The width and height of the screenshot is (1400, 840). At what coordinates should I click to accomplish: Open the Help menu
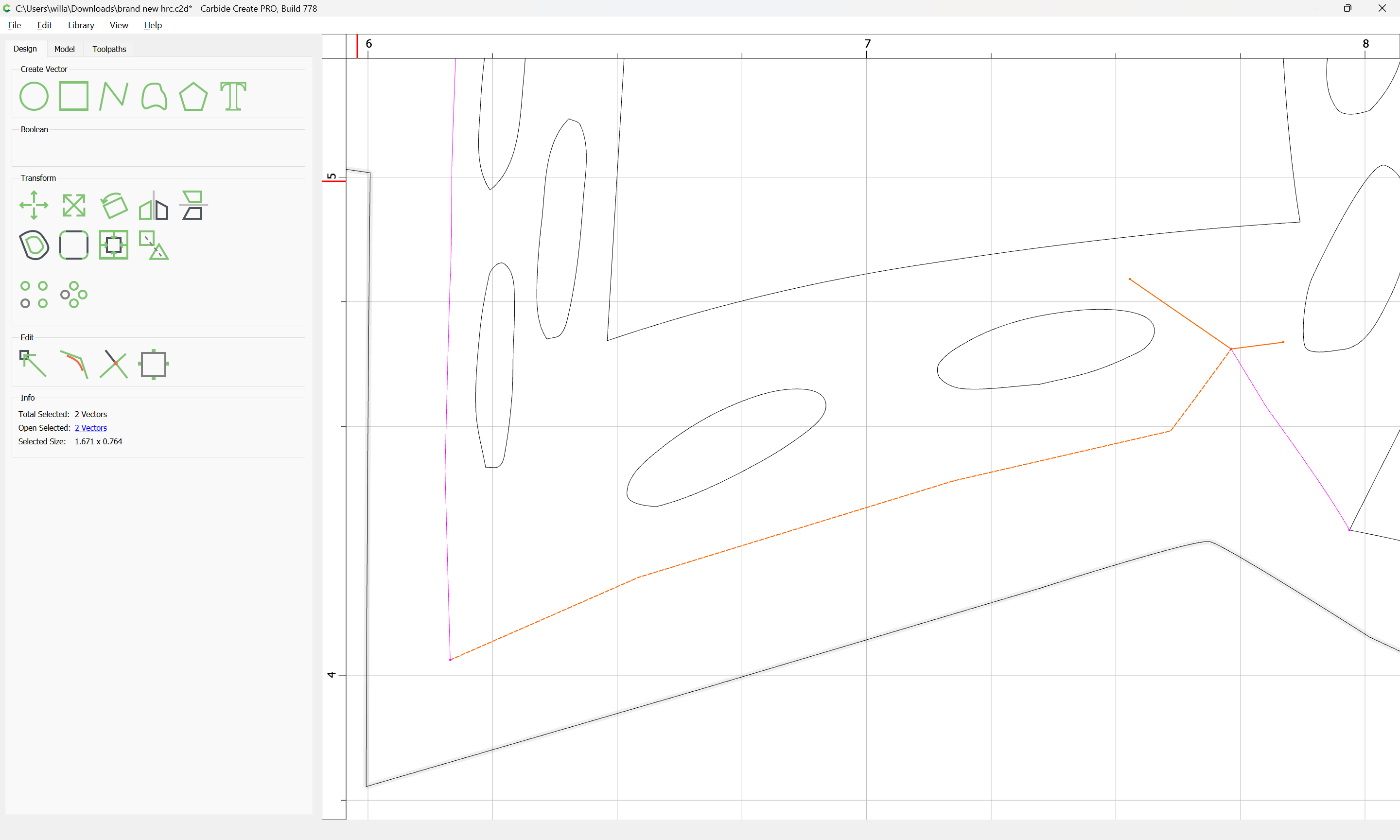click(153, 25)
